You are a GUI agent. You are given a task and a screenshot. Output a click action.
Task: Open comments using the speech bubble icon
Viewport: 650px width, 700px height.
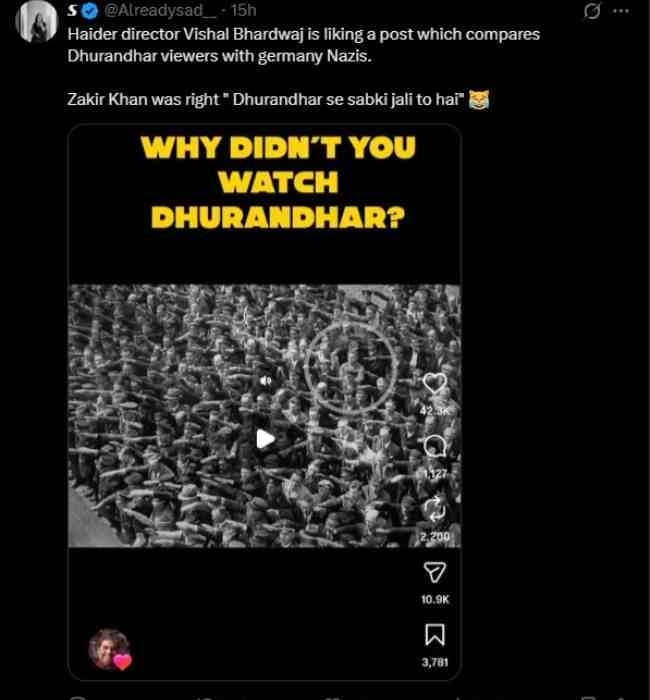(435, 446)
